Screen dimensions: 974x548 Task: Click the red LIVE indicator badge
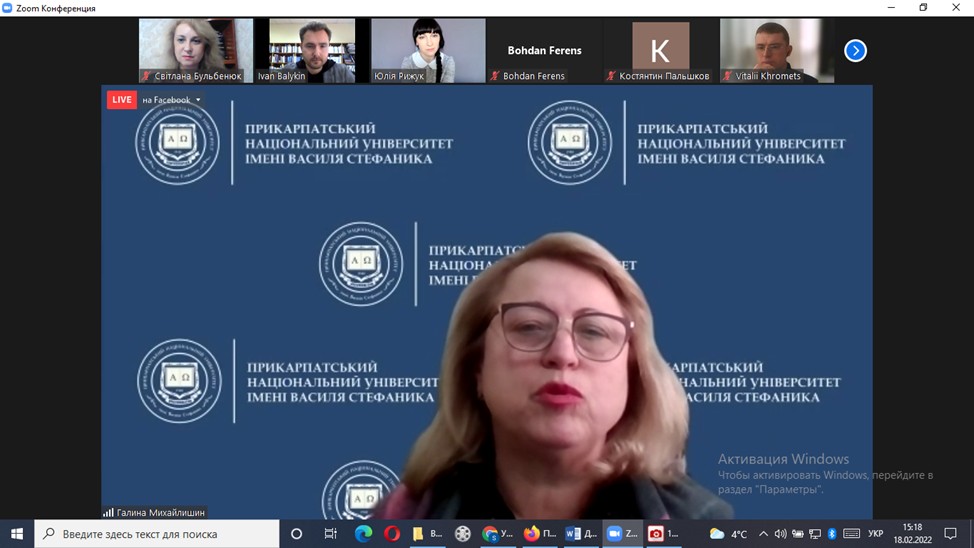tap(122, 100)
